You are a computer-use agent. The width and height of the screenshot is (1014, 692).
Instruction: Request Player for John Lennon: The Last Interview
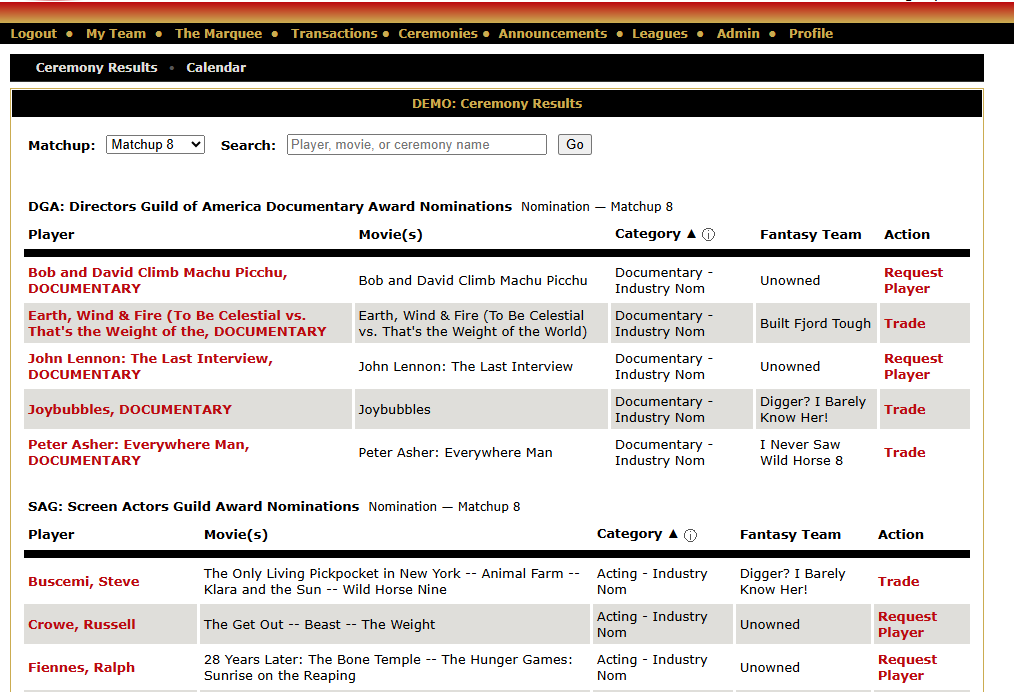[913, 366]
